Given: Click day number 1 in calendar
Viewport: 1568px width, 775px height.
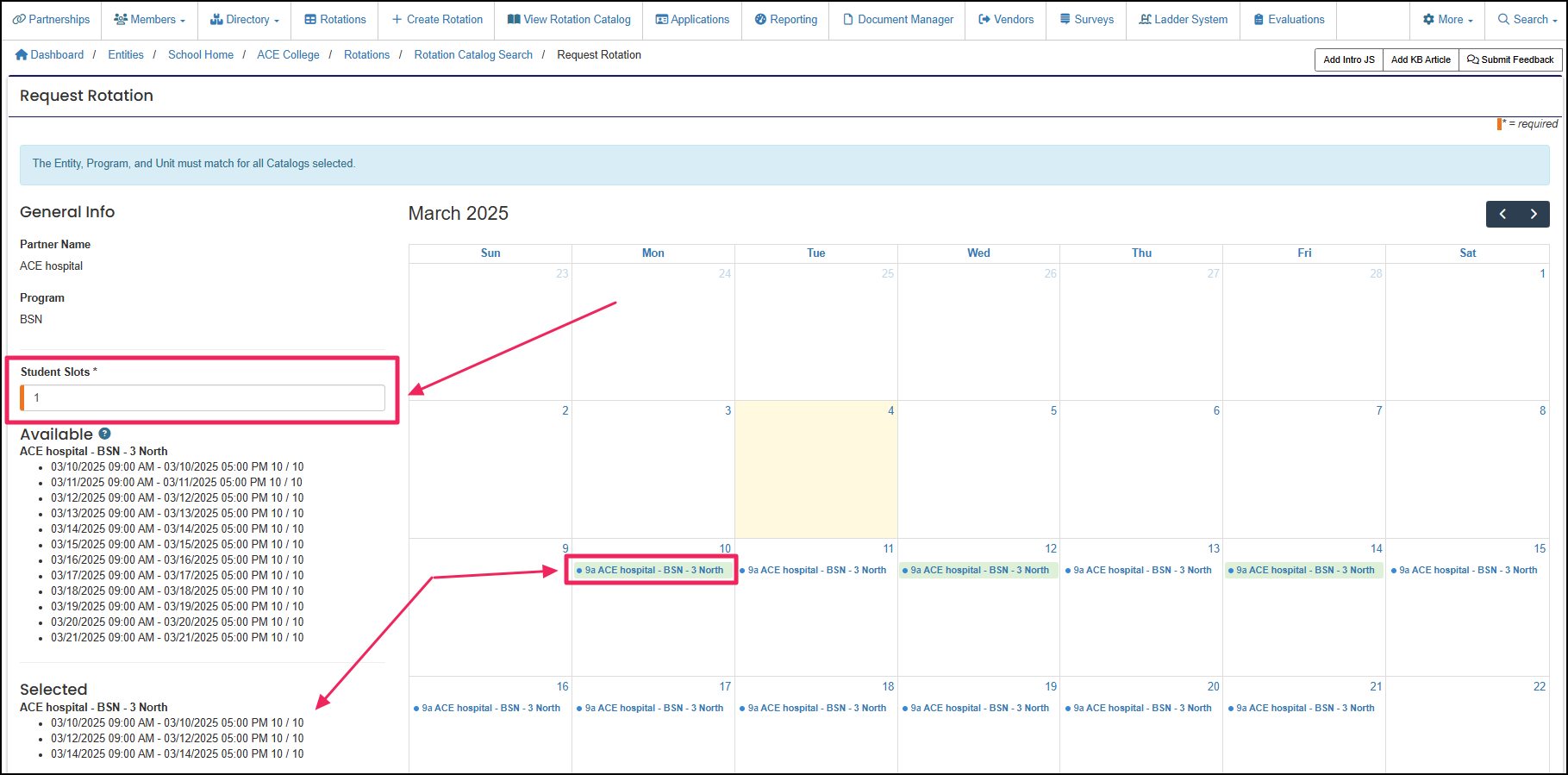Looking at the screenshot, I should coord(1542,274).
